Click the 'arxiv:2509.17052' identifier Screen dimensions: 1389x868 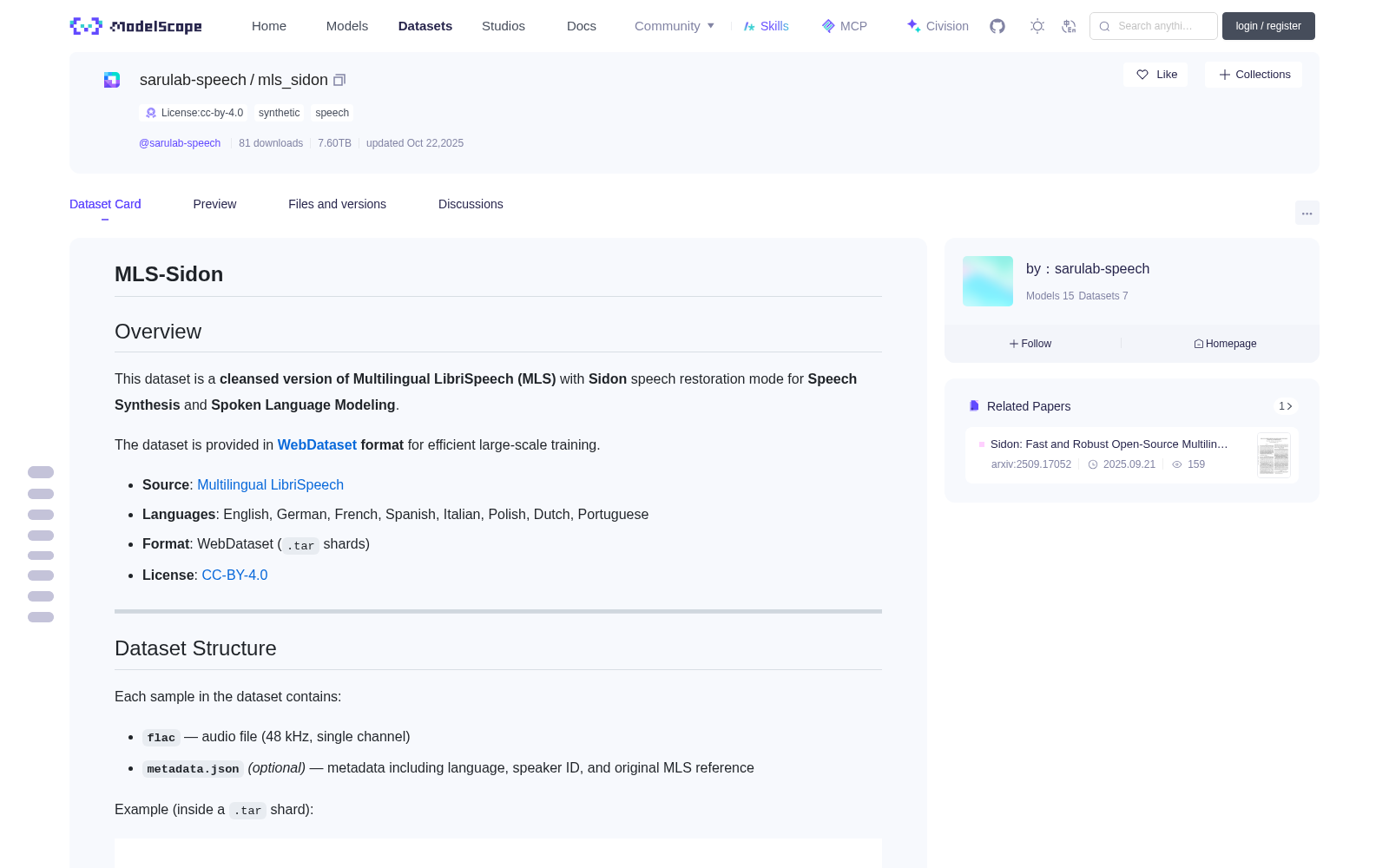pyautogui.click(x=1031, y=464)
